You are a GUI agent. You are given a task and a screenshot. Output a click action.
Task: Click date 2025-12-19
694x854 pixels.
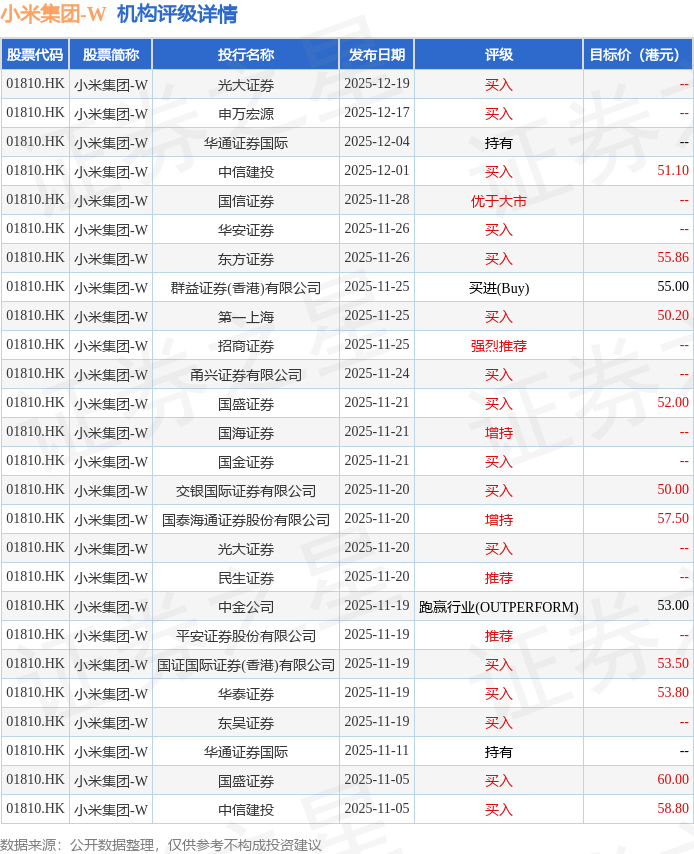tap(376, 84)
